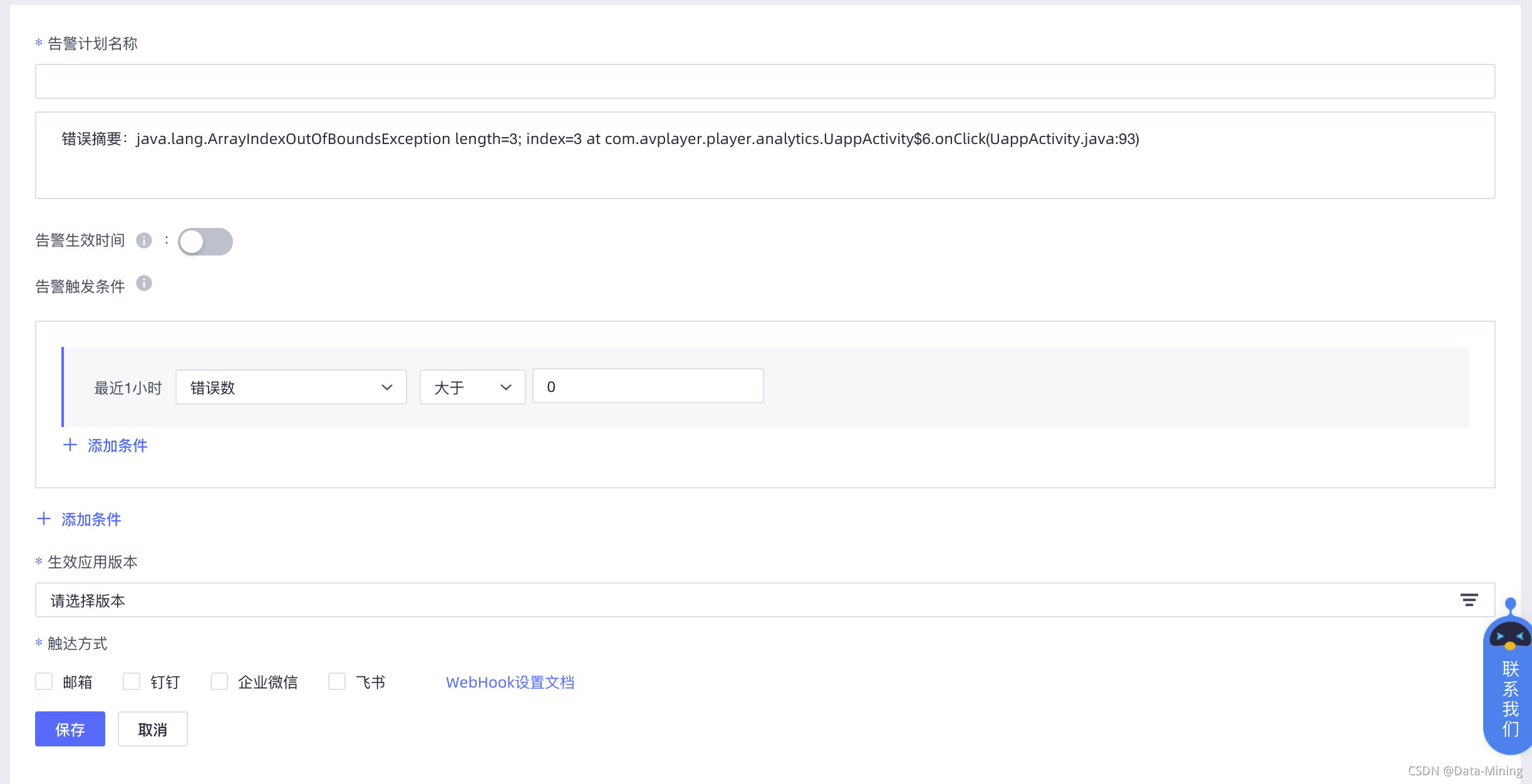Check the 钉钉 checkbox

coord(132,681)
